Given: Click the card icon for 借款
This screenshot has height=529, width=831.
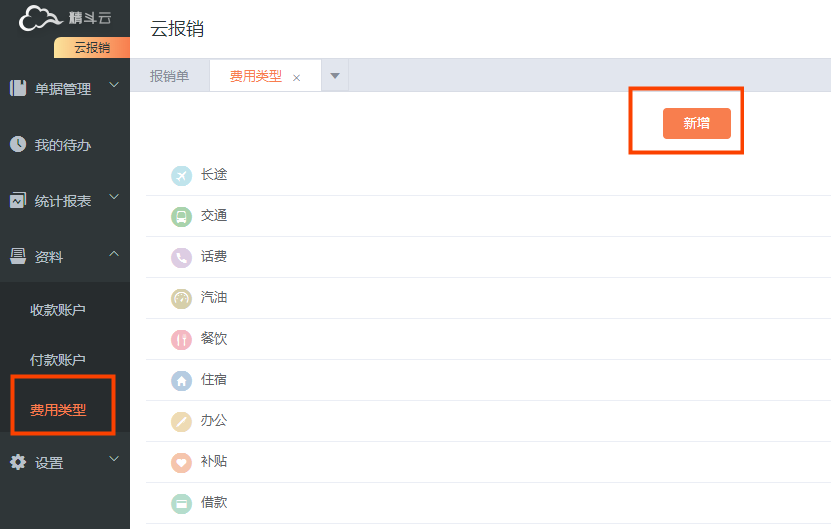Looking at the screenshot, I should pyautogui.click(x=181, y=503).
